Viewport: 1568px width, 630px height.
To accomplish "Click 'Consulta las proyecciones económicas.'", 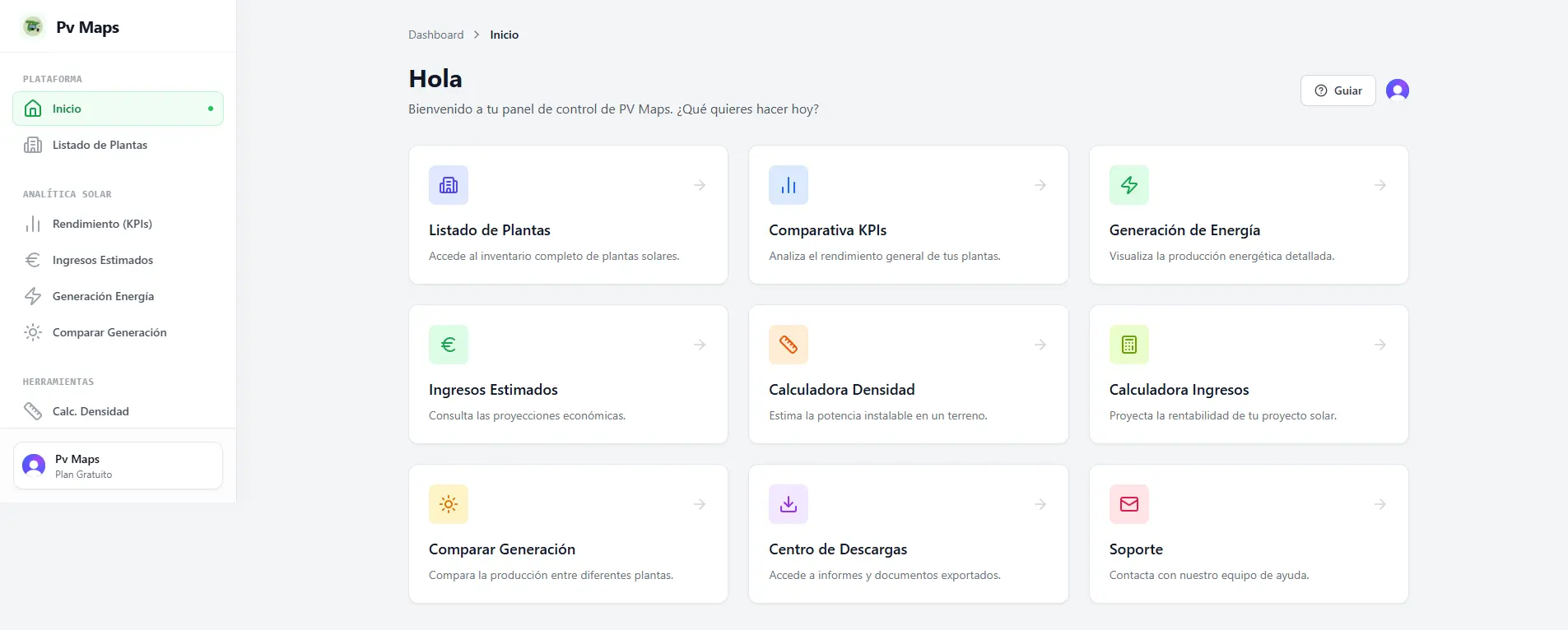I will point(527,415).
